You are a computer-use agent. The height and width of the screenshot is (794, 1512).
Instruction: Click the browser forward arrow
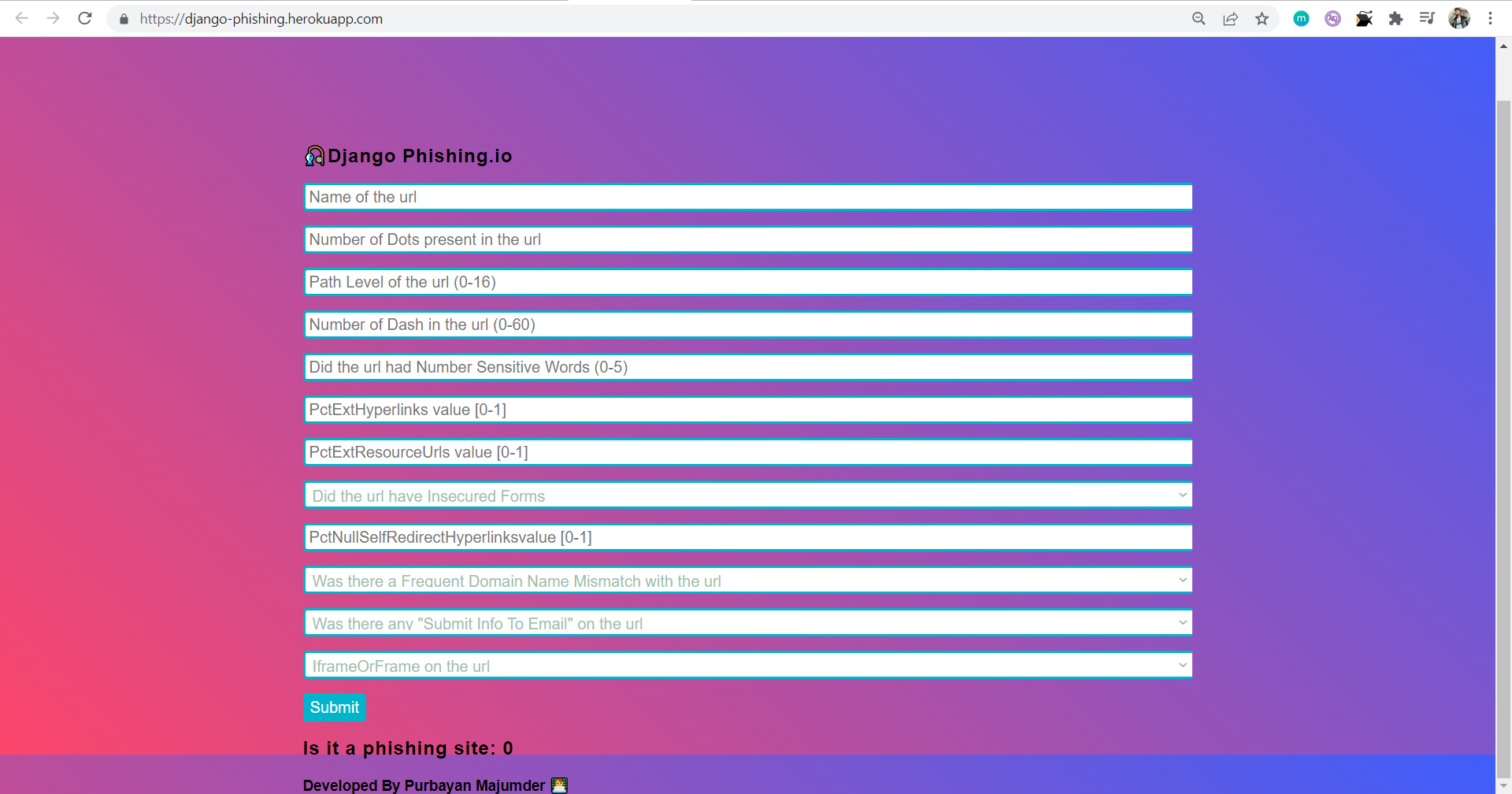[53, 18]
